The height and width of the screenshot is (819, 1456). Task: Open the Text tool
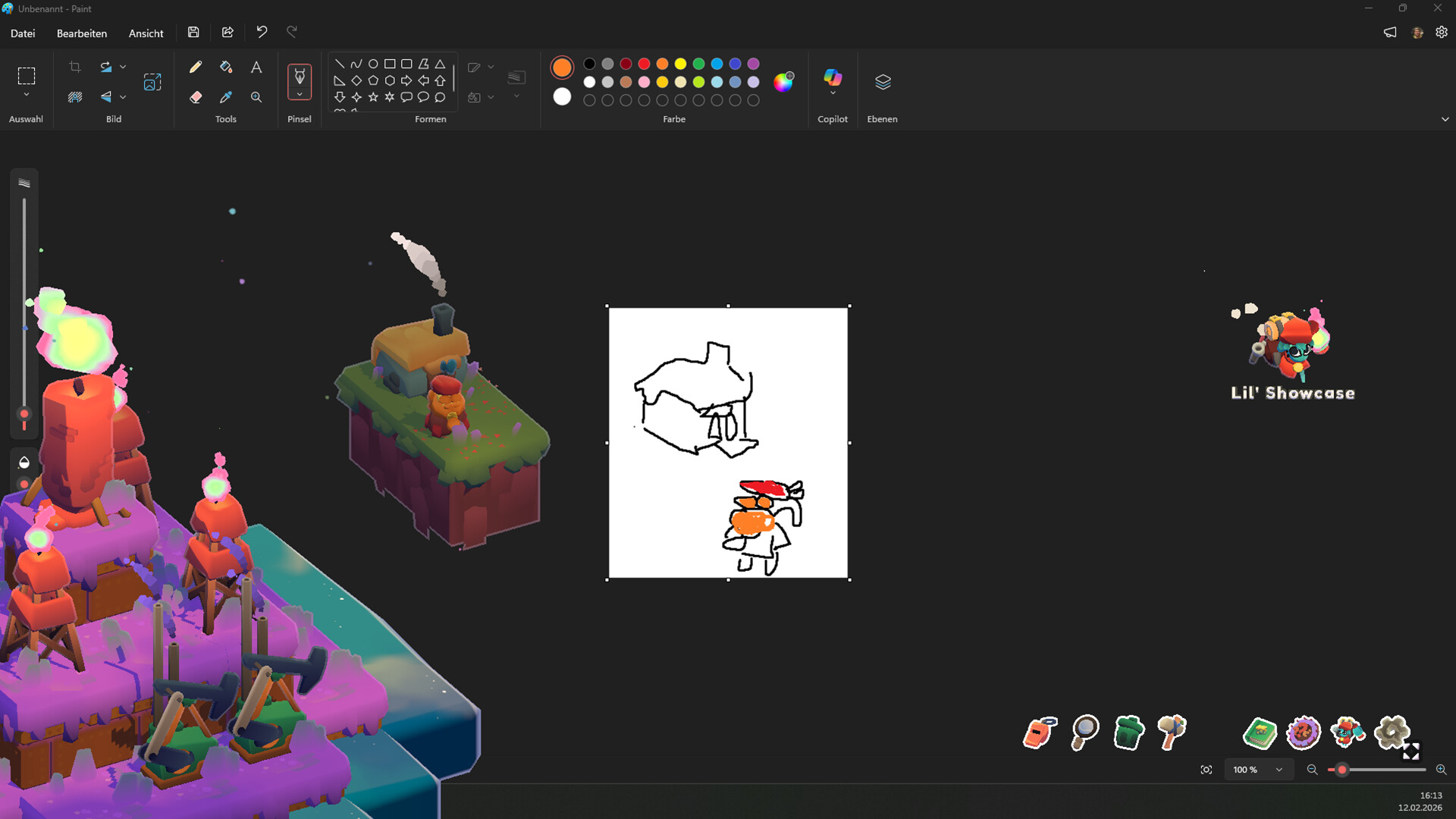(x=256, y=67)
